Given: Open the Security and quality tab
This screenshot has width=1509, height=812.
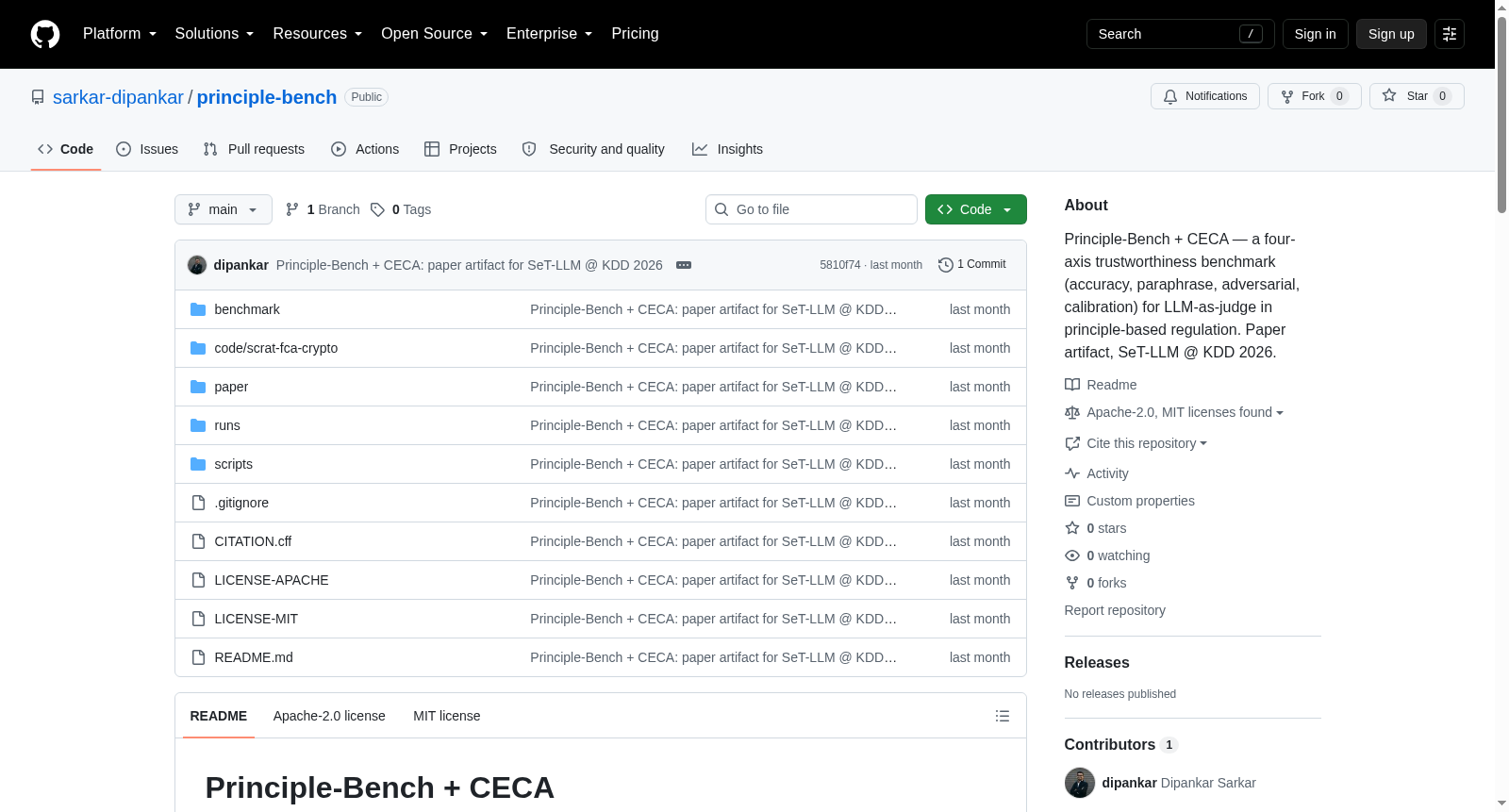Looking at the screenshot, I should 593,149.
